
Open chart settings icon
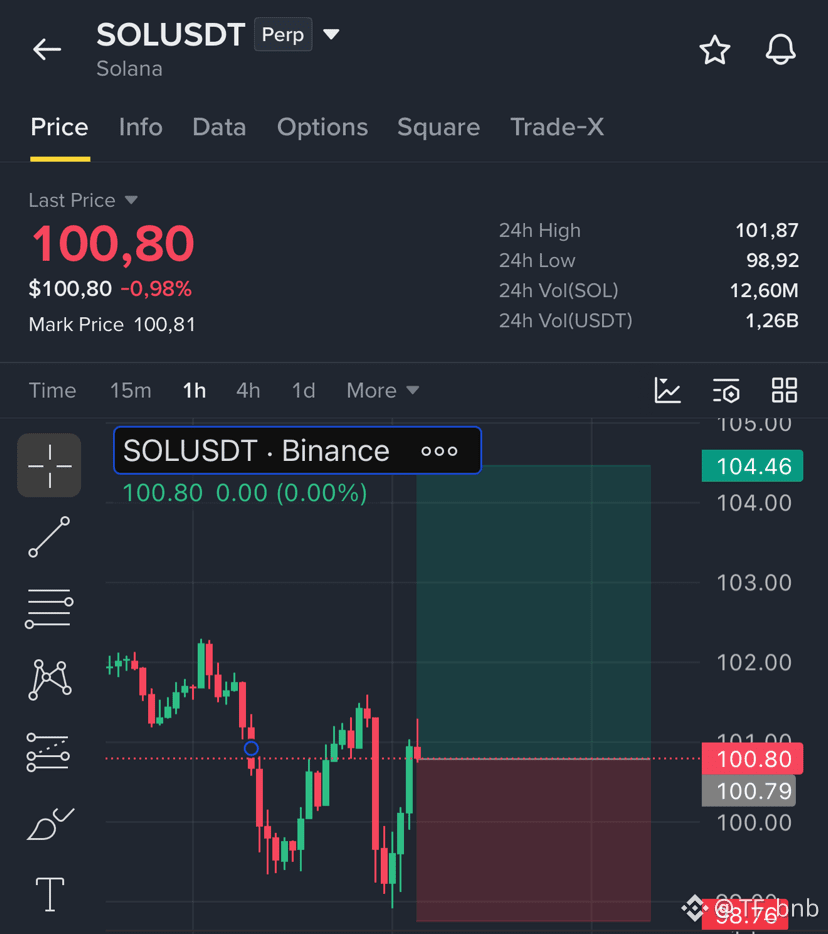[x=726, y=390]
